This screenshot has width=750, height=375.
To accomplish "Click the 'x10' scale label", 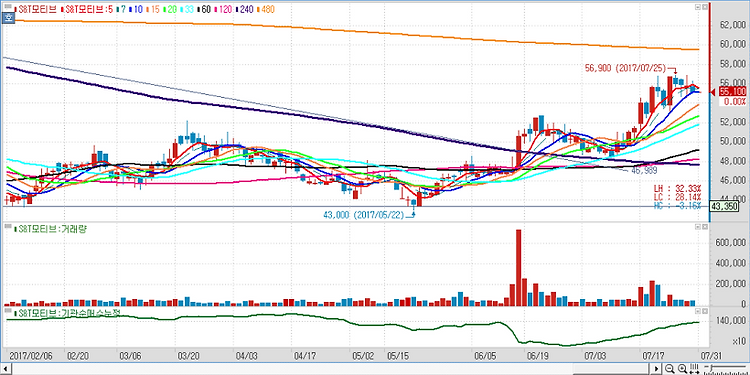I will click(x=739, y=341).
